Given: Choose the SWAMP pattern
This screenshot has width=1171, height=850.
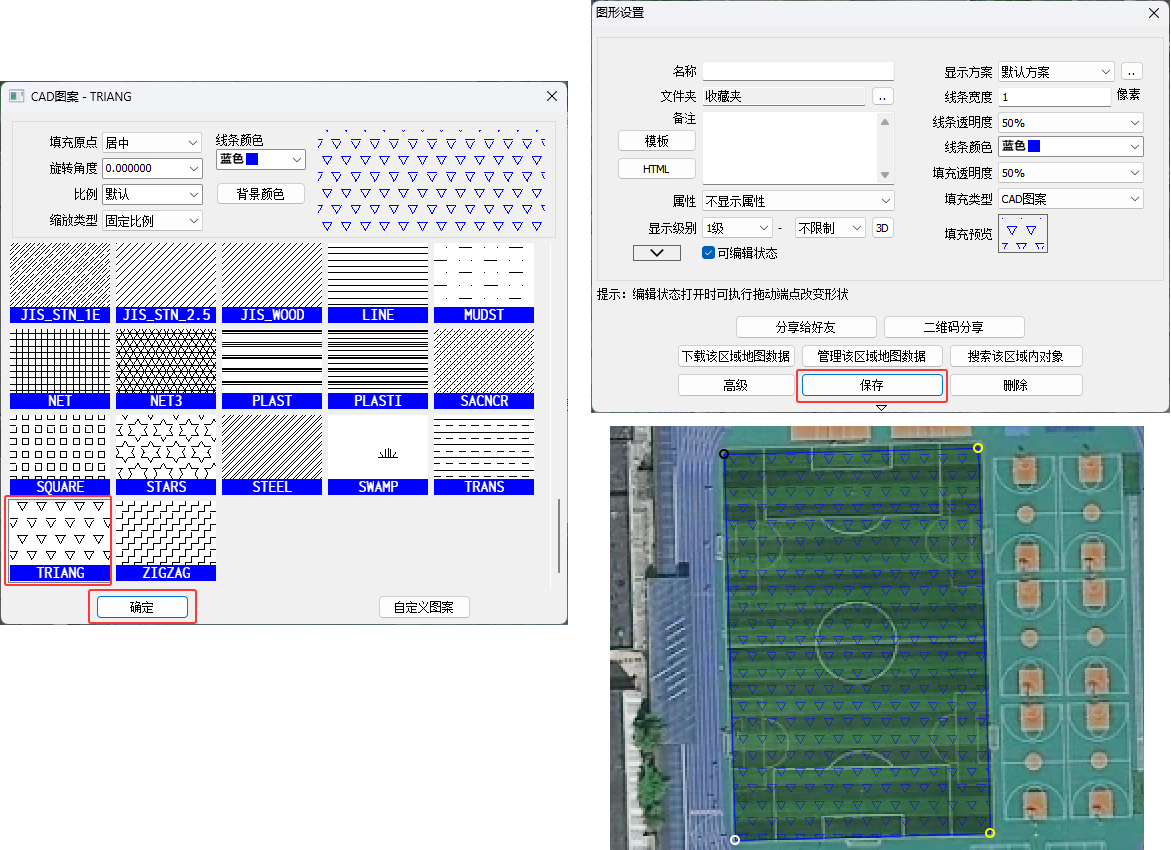Looking at the screenshot, I should 378,454.
